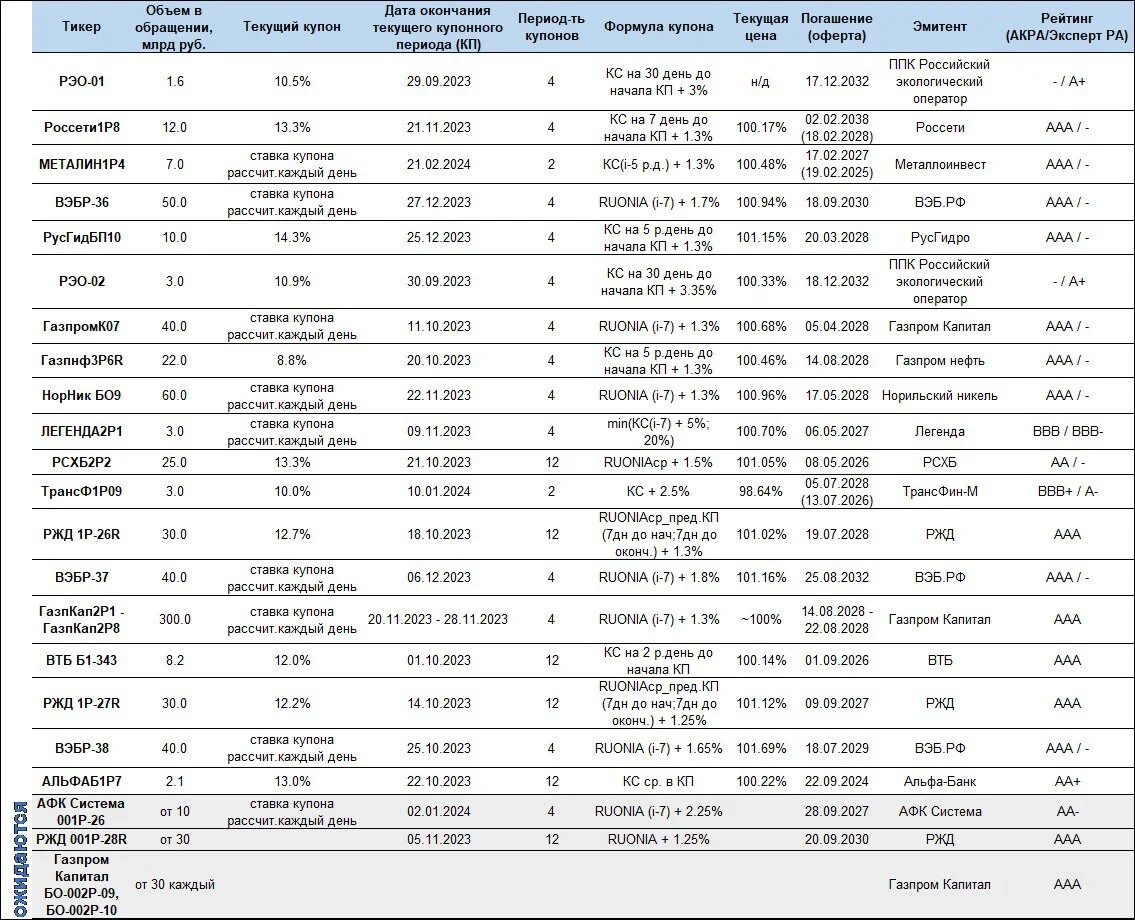
Task: Click the 'Россети1Р8' ticker cell
Action: 82,127
